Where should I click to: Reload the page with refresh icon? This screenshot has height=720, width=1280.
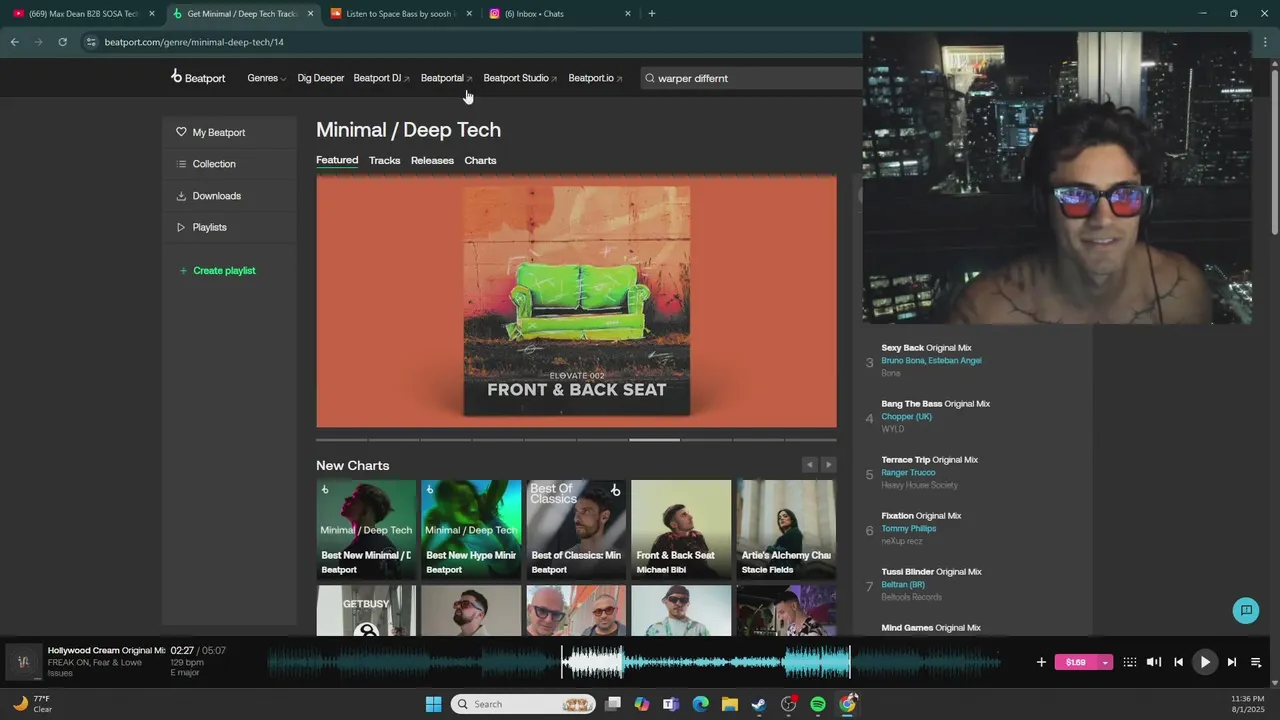(62, 42)
